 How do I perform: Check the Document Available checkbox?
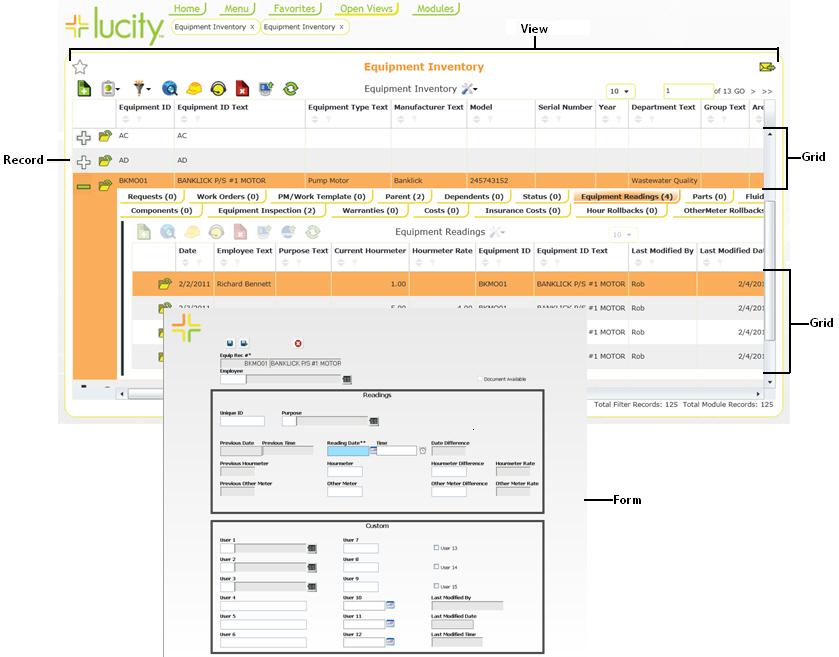[480, 379]
